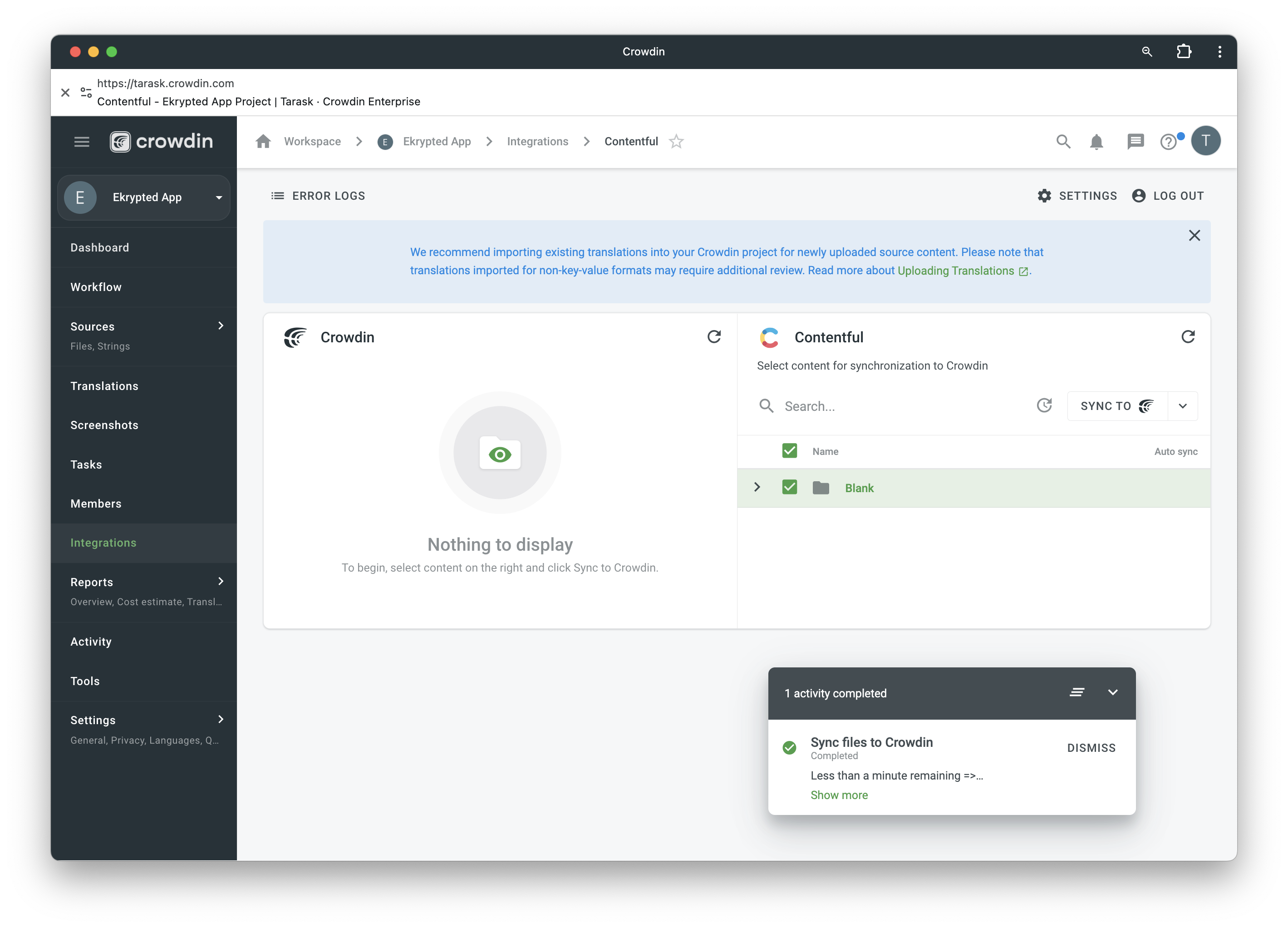The width and height of the screenshot is (1288, 928).
Task: Click the Ekrypted App breadcrumb E icon
Action: pyautogui.click(x=385, y=142)
